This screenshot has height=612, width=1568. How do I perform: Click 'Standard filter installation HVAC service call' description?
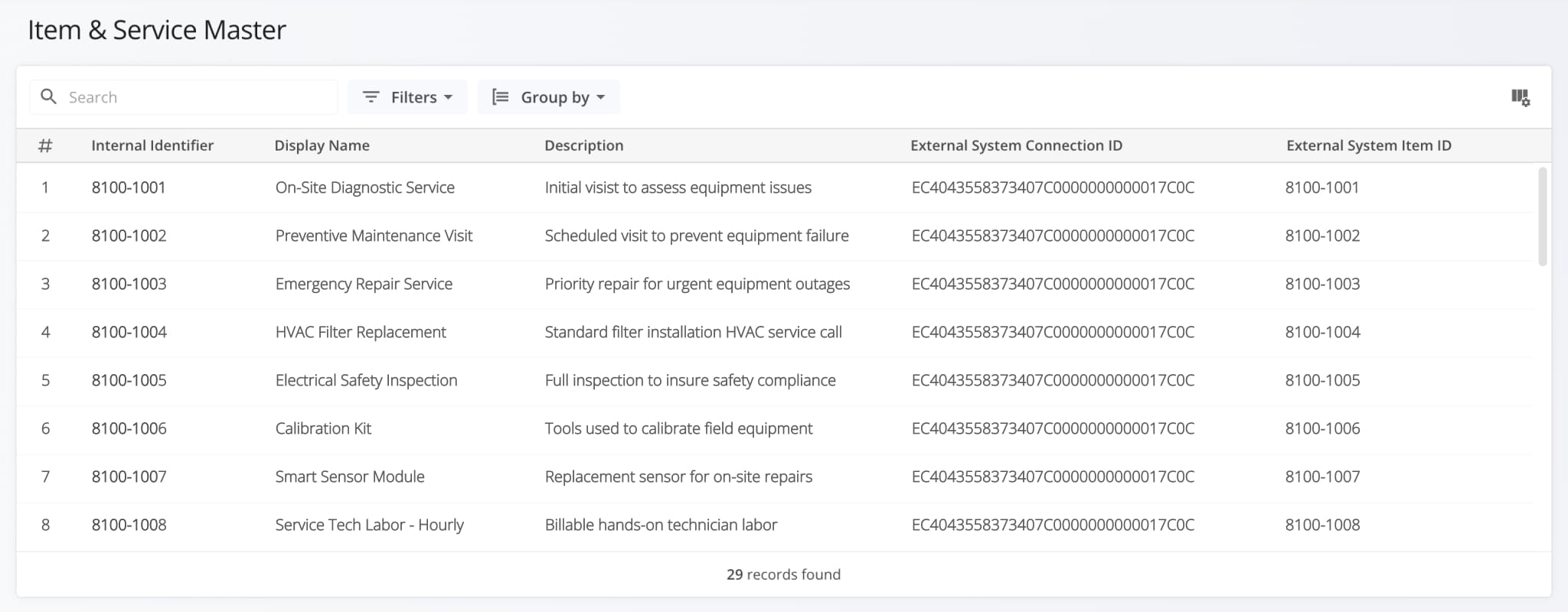coord(694,332)
